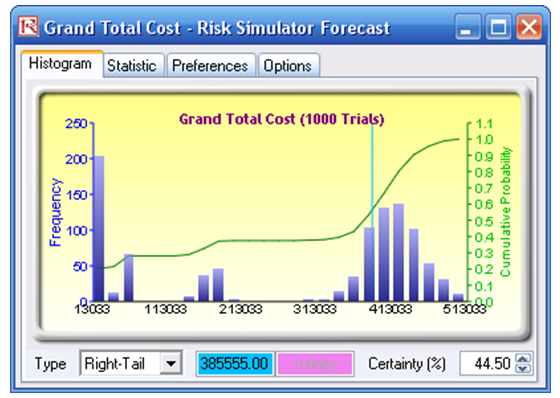
Task: Click the Risk Simulator title bar icon
Action: click(29, 26)
